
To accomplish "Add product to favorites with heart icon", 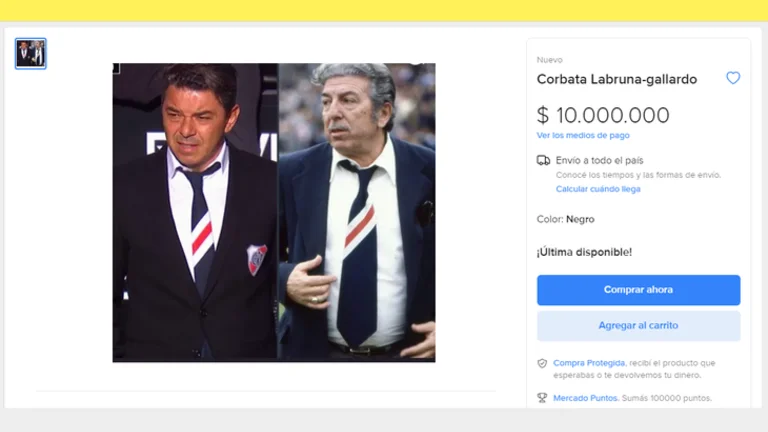I will (x=733, y=78).
